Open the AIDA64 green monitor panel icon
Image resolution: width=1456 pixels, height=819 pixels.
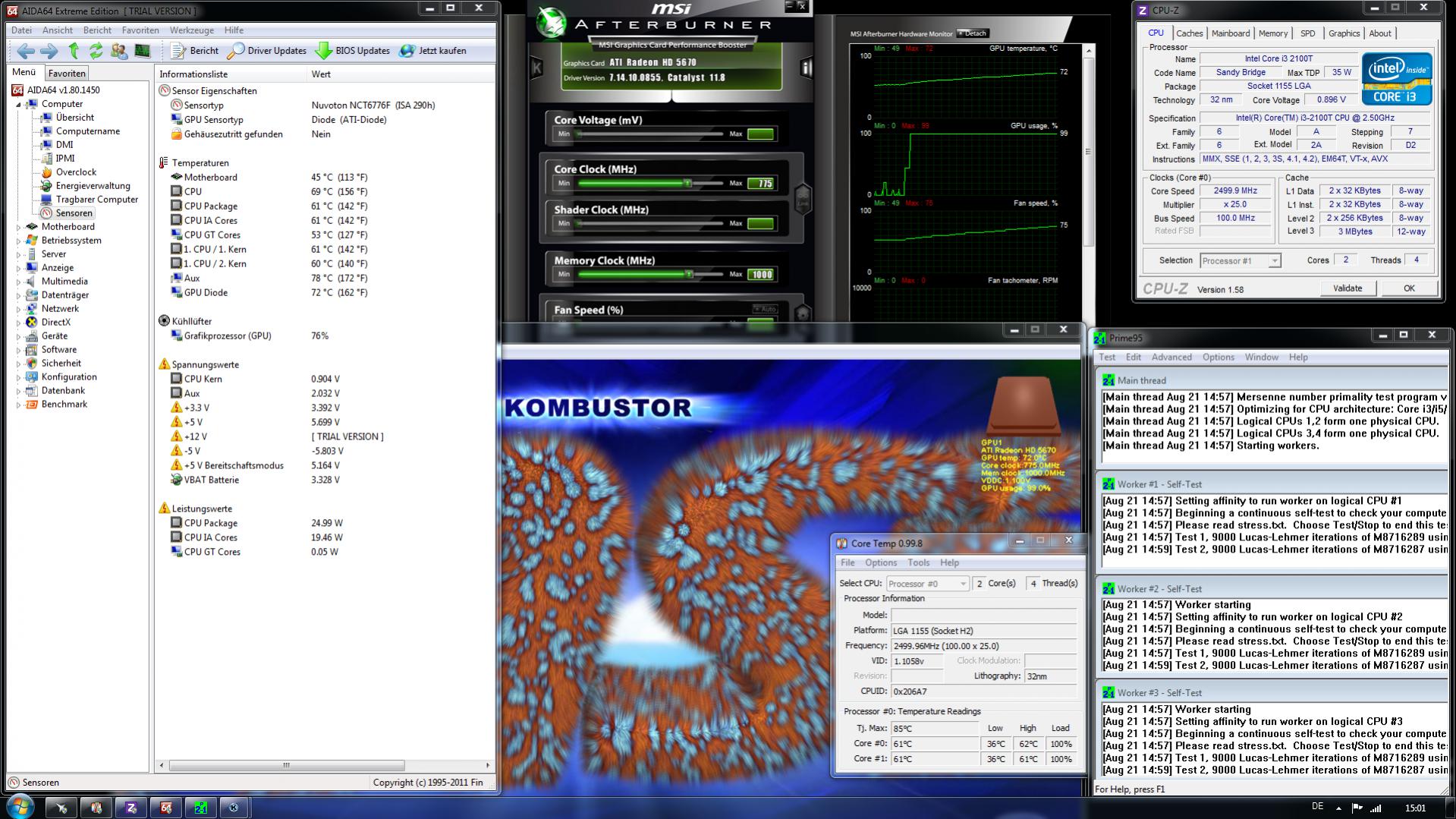tap(142, 51)
